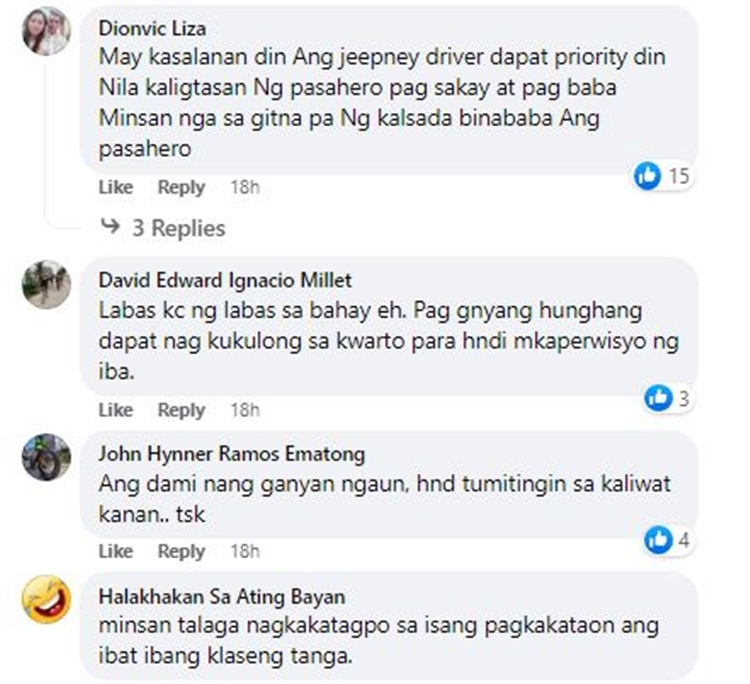Open the Dionvic Liza name link
The image size is (750, 684).
point(153,29)
